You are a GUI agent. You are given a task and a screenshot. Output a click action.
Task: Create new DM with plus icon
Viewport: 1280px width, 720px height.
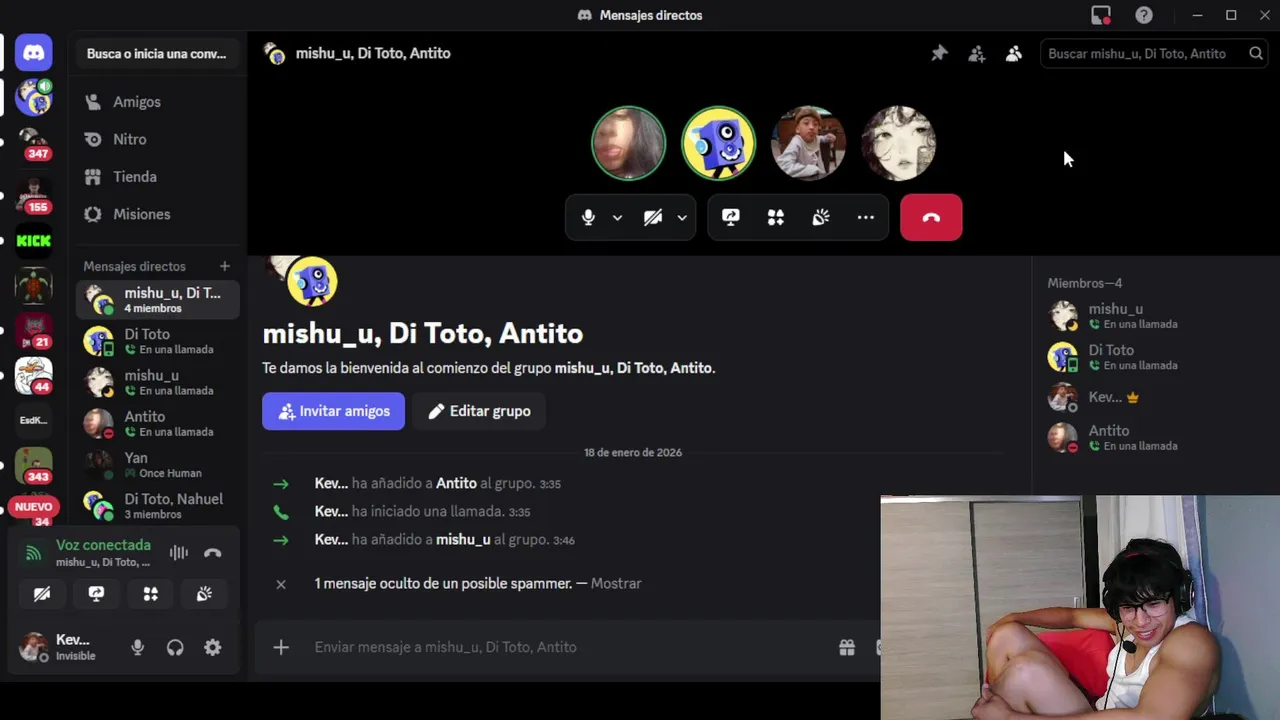click(225, 266)
